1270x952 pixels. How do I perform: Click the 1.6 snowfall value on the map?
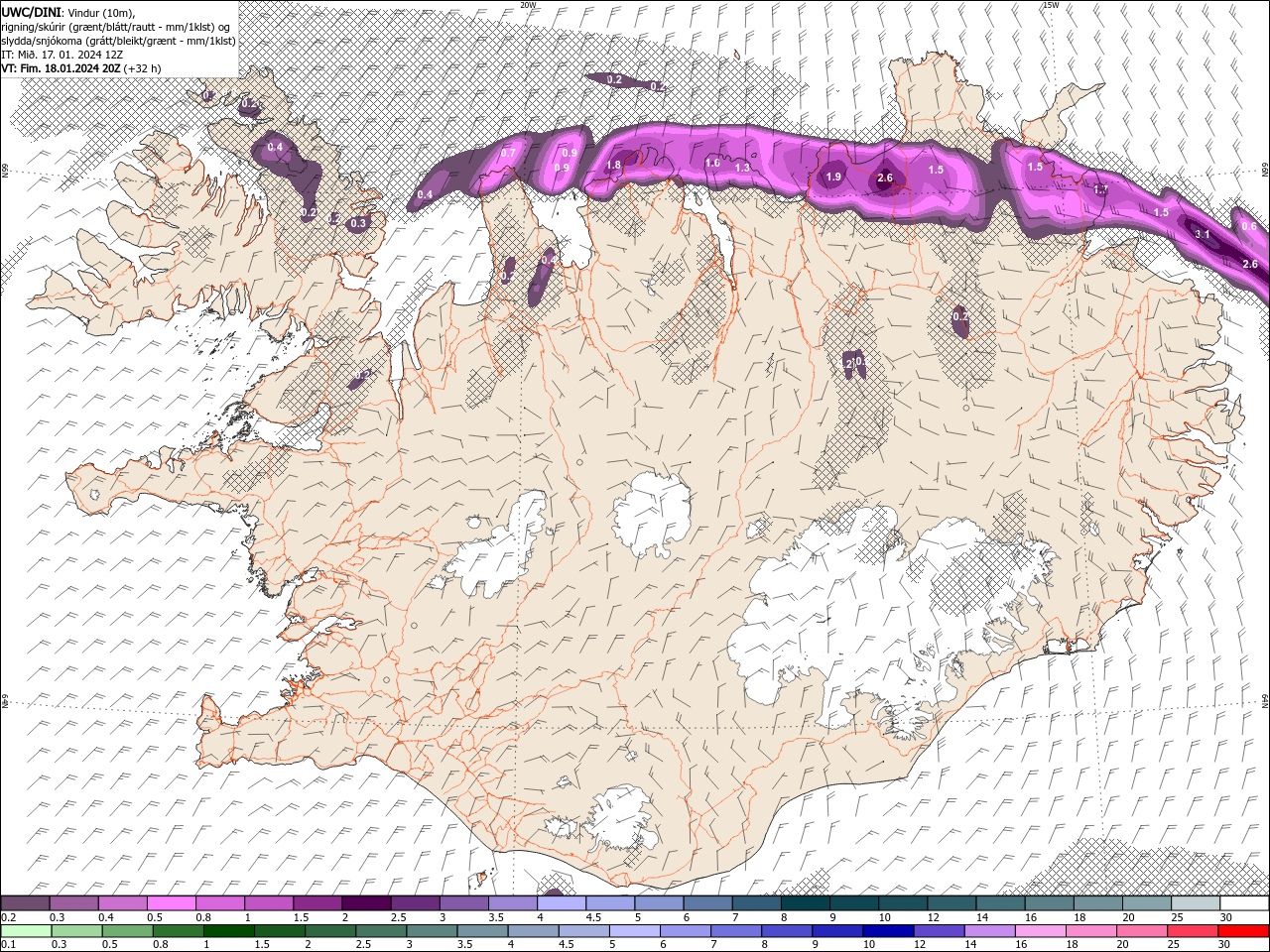point(712,163)
